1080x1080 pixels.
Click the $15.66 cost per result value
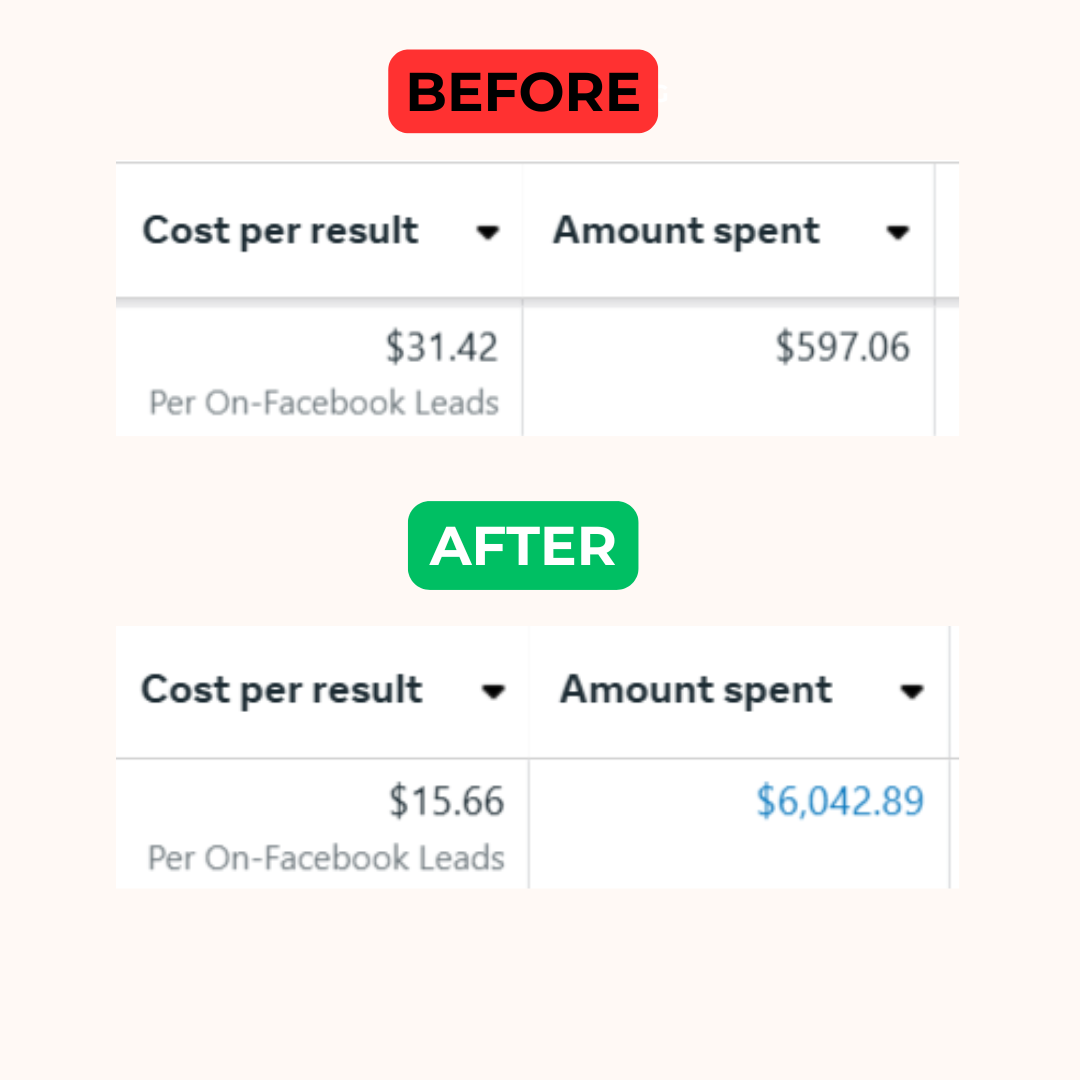(447, 801)
